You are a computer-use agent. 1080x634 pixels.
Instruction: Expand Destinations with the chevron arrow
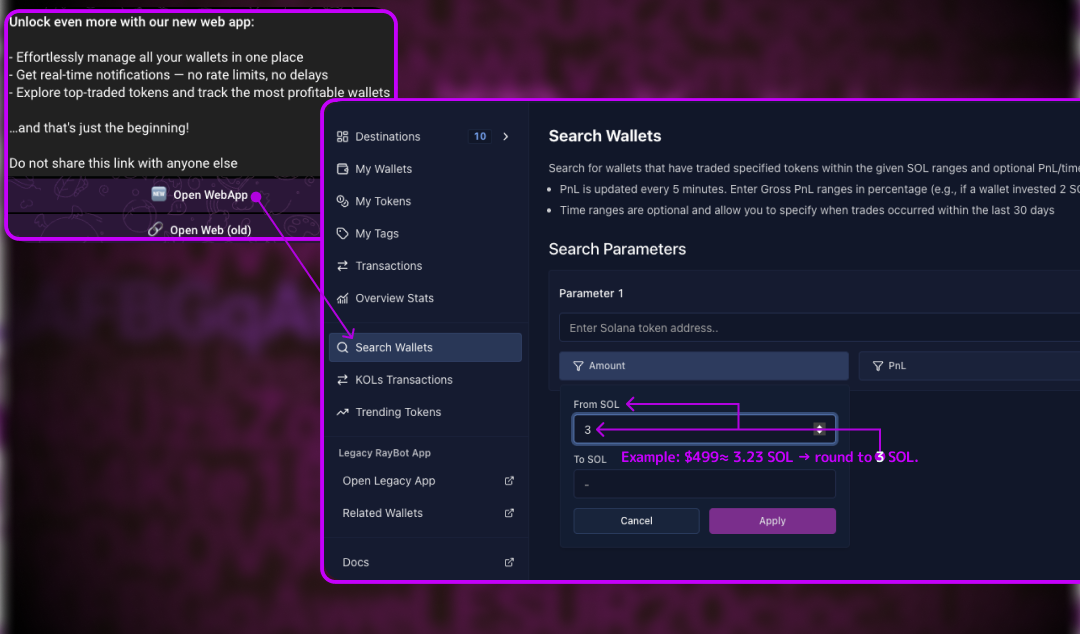tap(506, 136)
